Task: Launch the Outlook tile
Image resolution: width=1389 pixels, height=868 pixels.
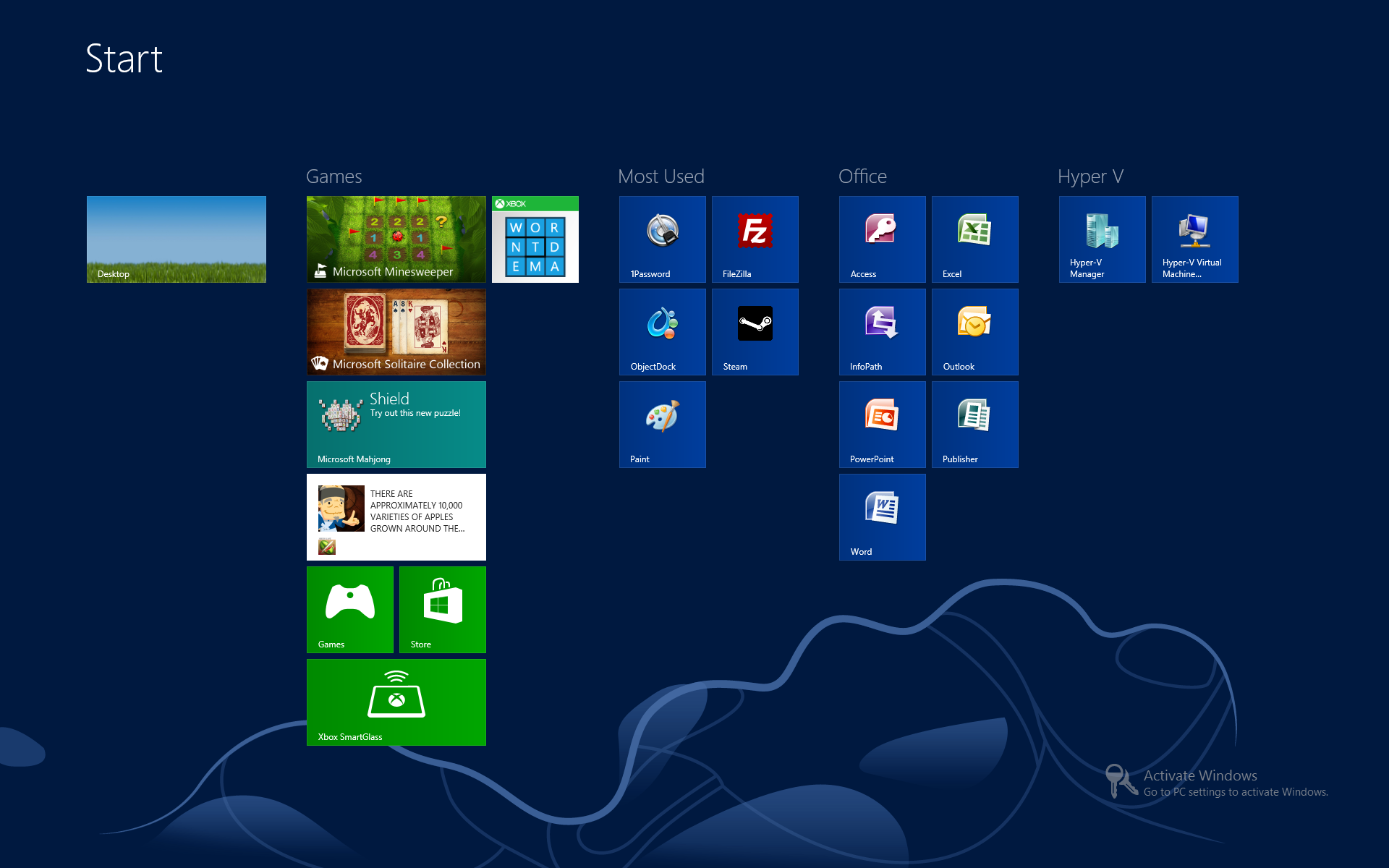Action: (975, 332)
